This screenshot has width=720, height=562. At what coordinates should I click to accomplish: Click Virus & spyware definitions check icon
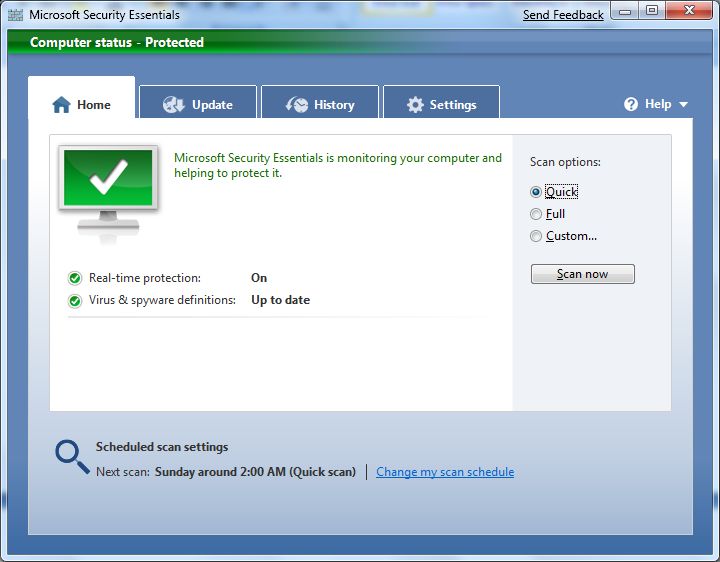[75, 301]
